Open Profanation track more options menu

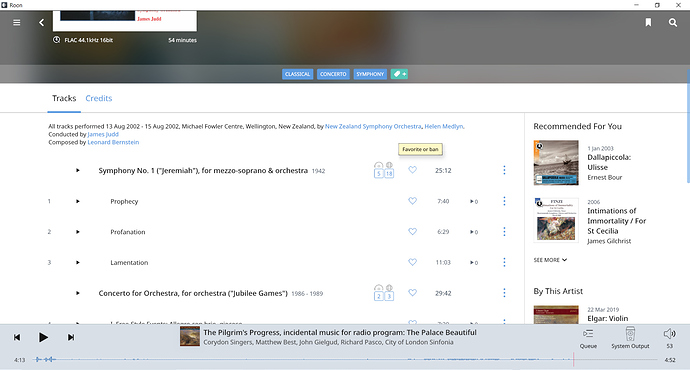(504, 232)
